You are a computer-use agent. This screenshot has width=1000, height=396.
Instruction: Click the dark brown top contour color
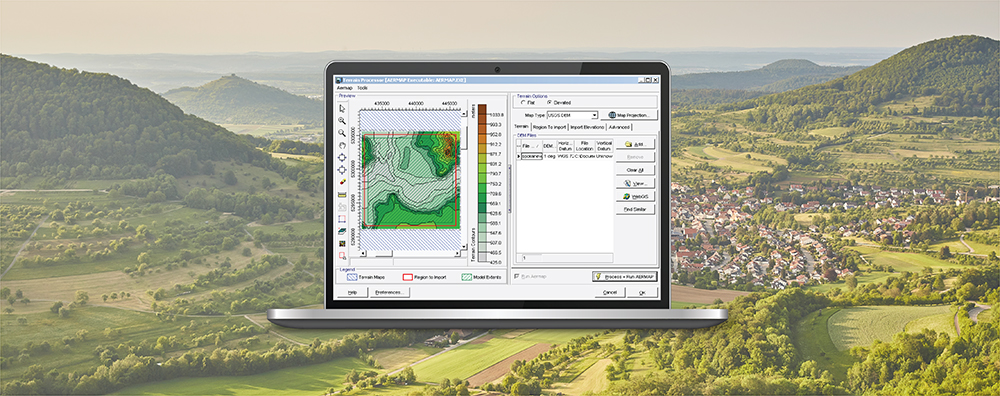click(482, 108)
